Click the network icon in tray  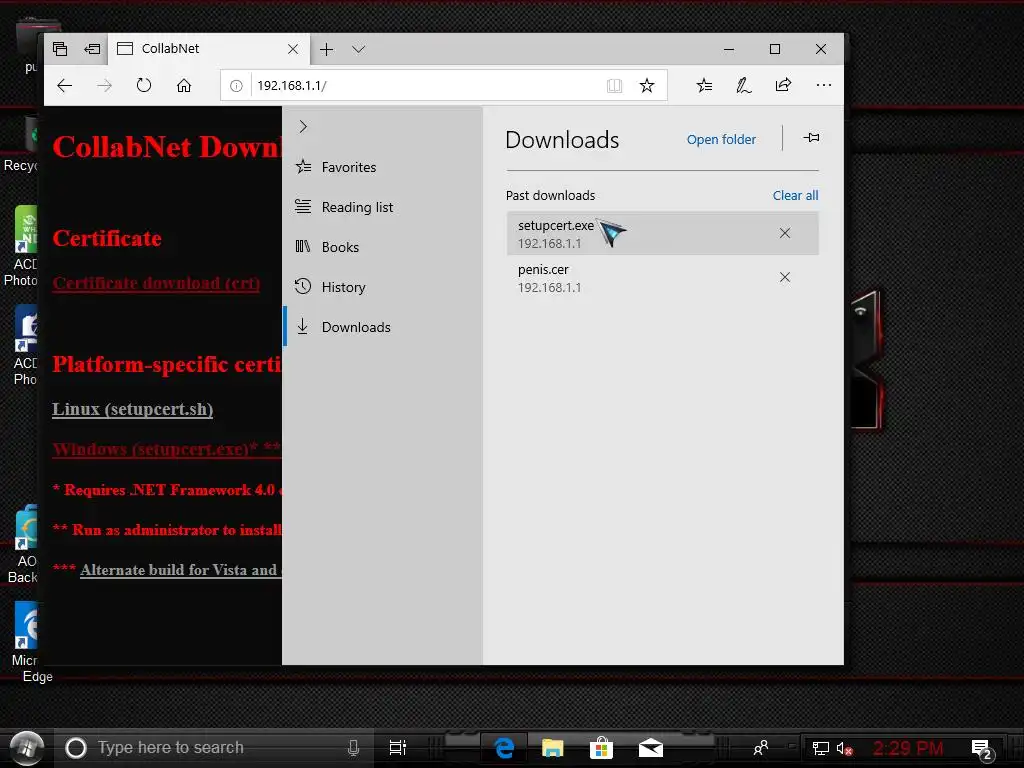(820, 748)
